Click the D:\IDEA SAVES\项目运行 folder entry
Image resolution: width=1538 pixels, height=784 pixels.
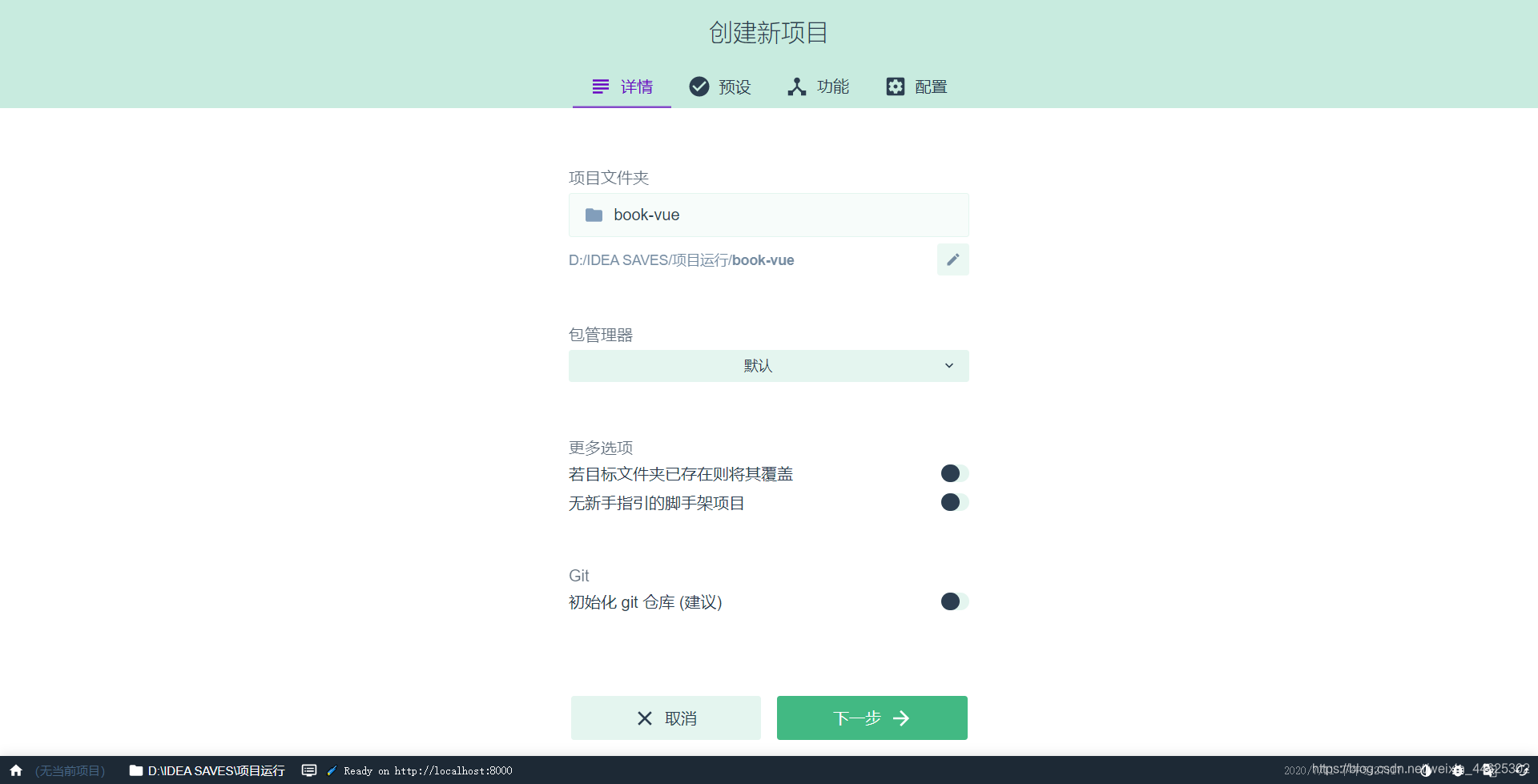(x=207, y=770)
